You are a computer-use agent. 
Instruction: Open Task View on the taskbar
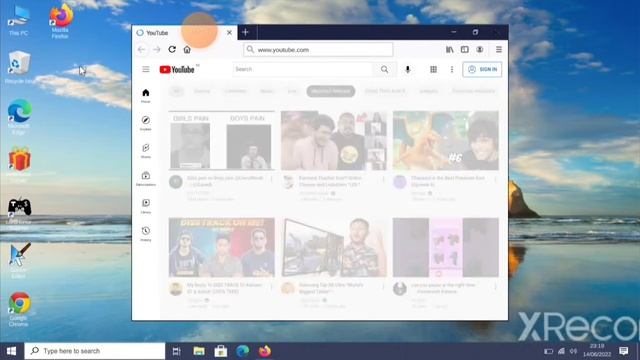176,351
